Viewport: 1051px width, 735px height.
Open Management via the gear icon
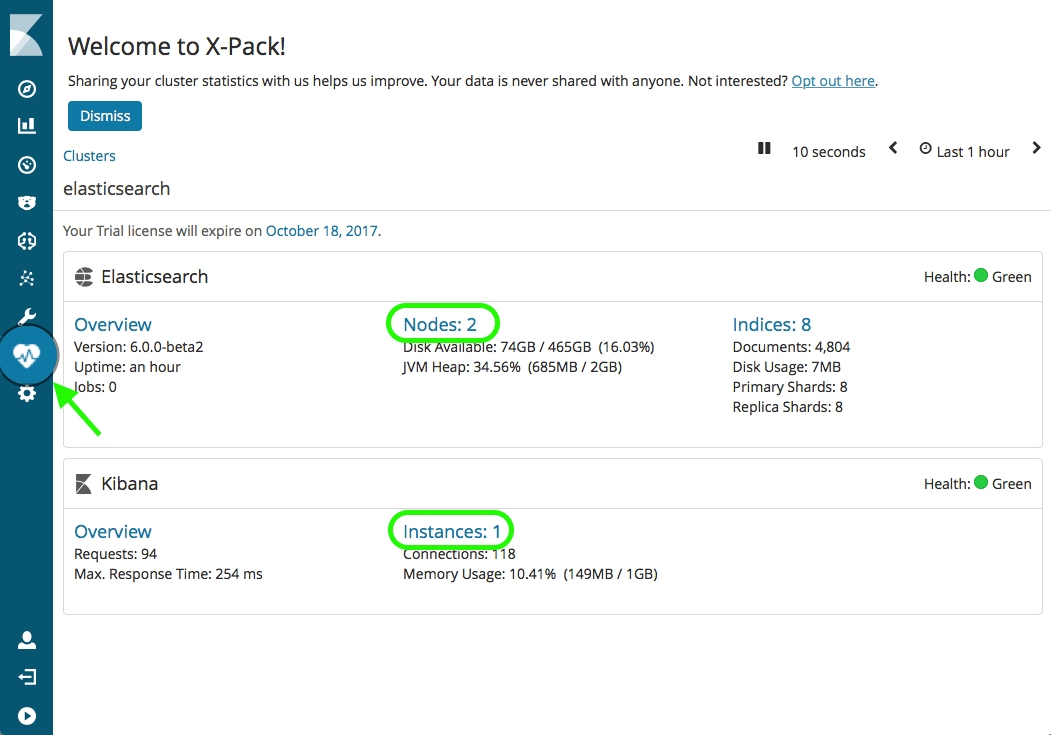(x=27, y=393)
